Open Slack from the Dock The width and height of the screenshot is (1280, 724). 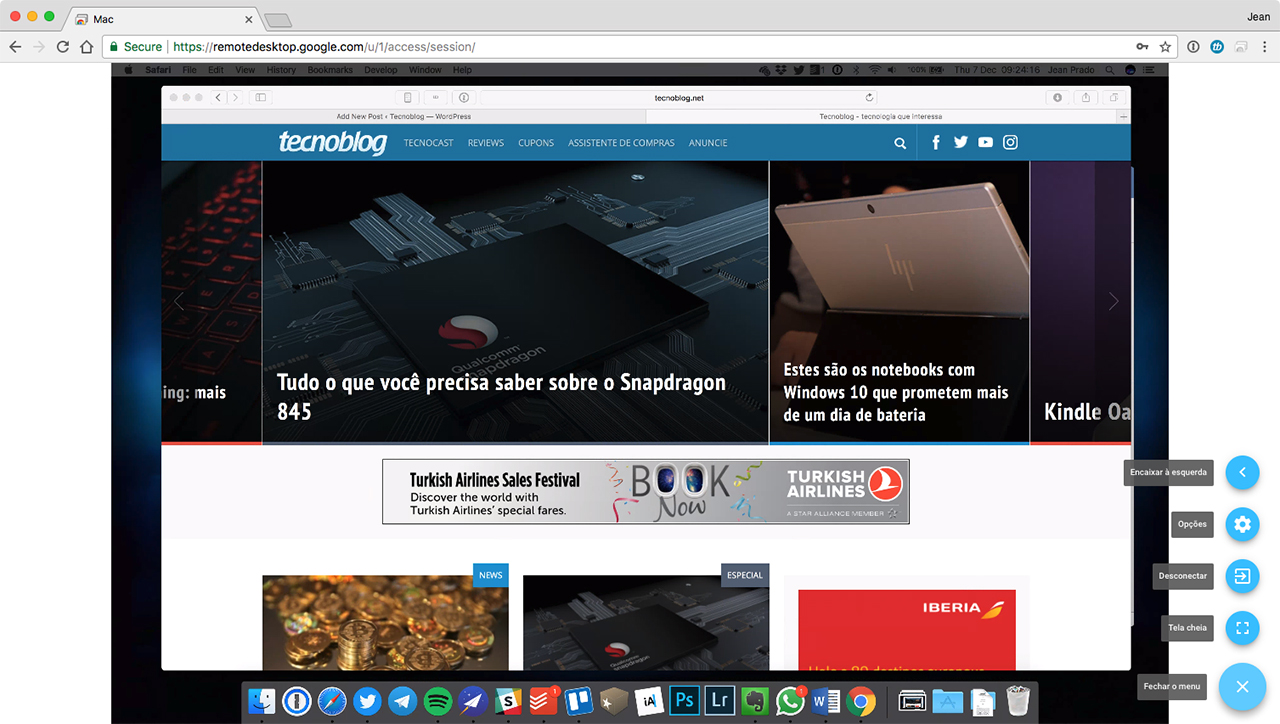tap(508, 702)
